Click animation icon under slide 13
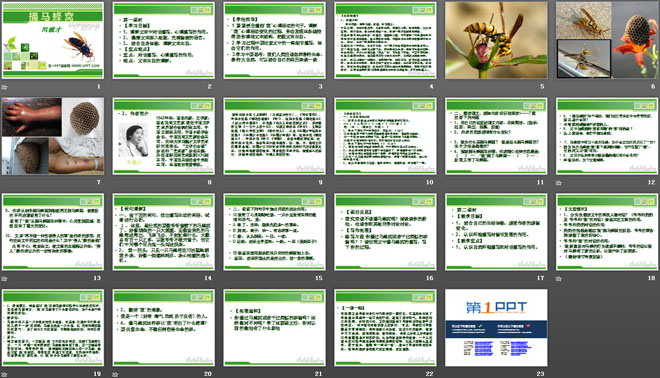Viewport: 660px width, 378px height. pos(4,278)
